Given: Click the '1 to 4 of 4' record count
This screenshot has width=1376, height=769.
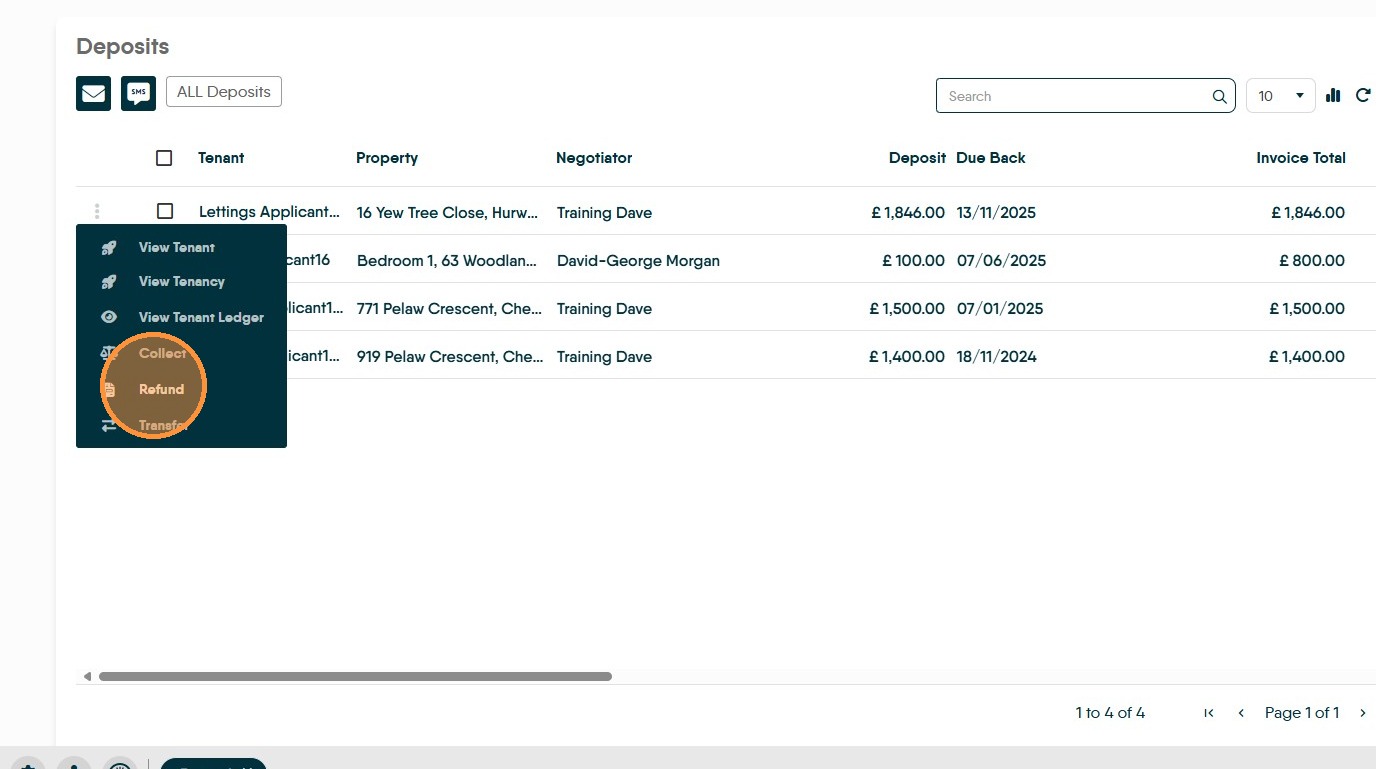Looking at the screenshot, I should (x=1110, y=713).
